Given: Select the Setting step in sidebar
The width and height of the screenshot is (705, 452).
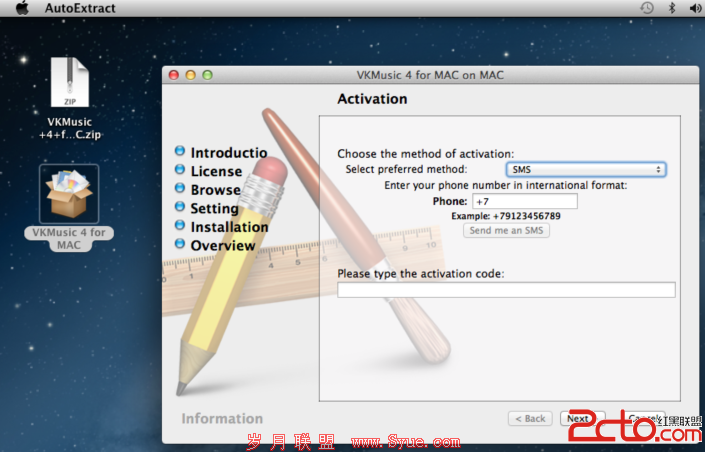Looking at the screenshot, I should pos(214,209).
